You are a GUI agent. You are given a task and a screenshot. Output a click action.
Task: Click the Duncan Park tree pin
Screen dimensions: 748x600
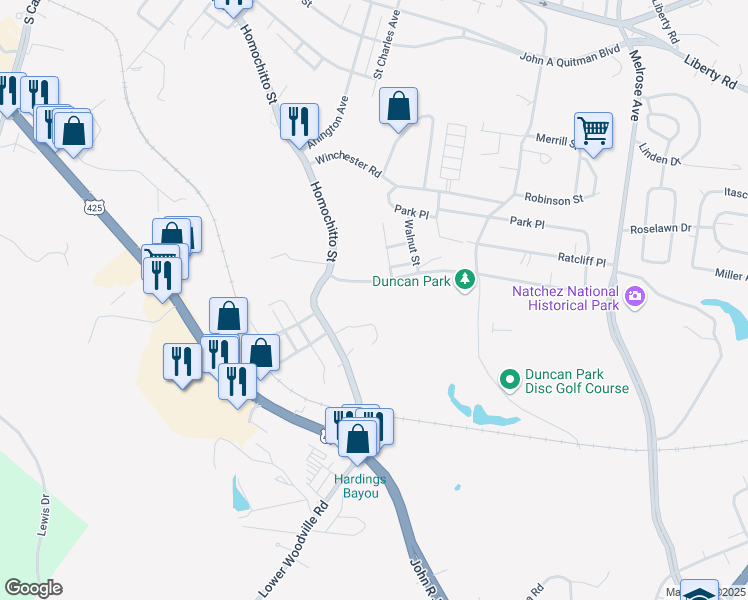465,279
